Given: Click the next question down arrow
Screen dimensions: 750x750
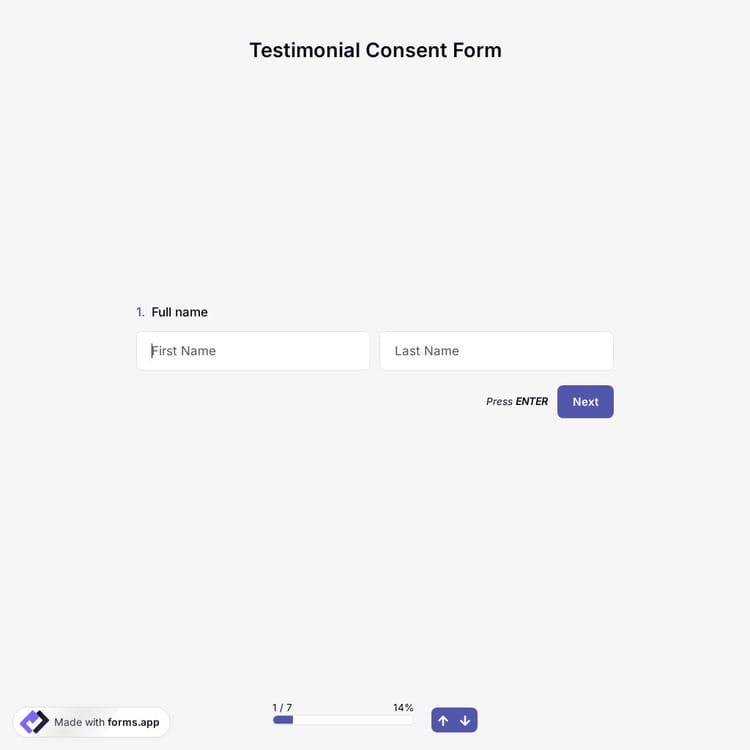Looking at the screenshot, I should [465, 720].
